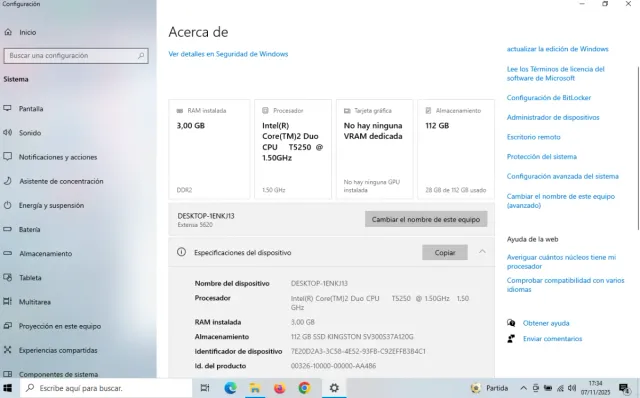
Task: Focus the Buscar una configuración field
Action: (76, 56)
